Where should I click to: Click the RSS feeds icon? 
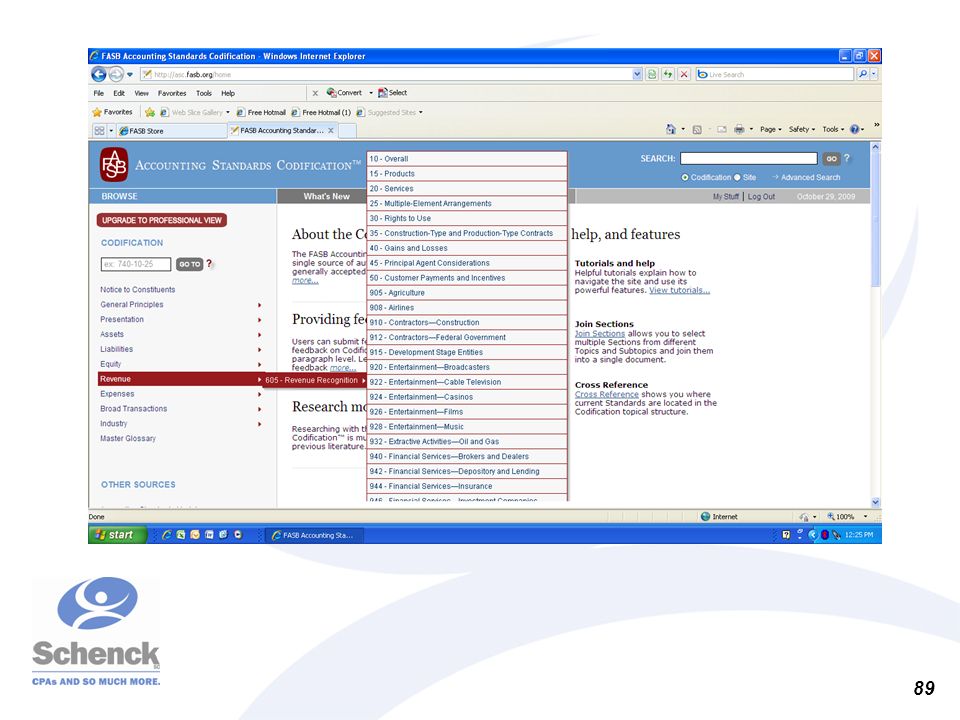click(697, 129)
